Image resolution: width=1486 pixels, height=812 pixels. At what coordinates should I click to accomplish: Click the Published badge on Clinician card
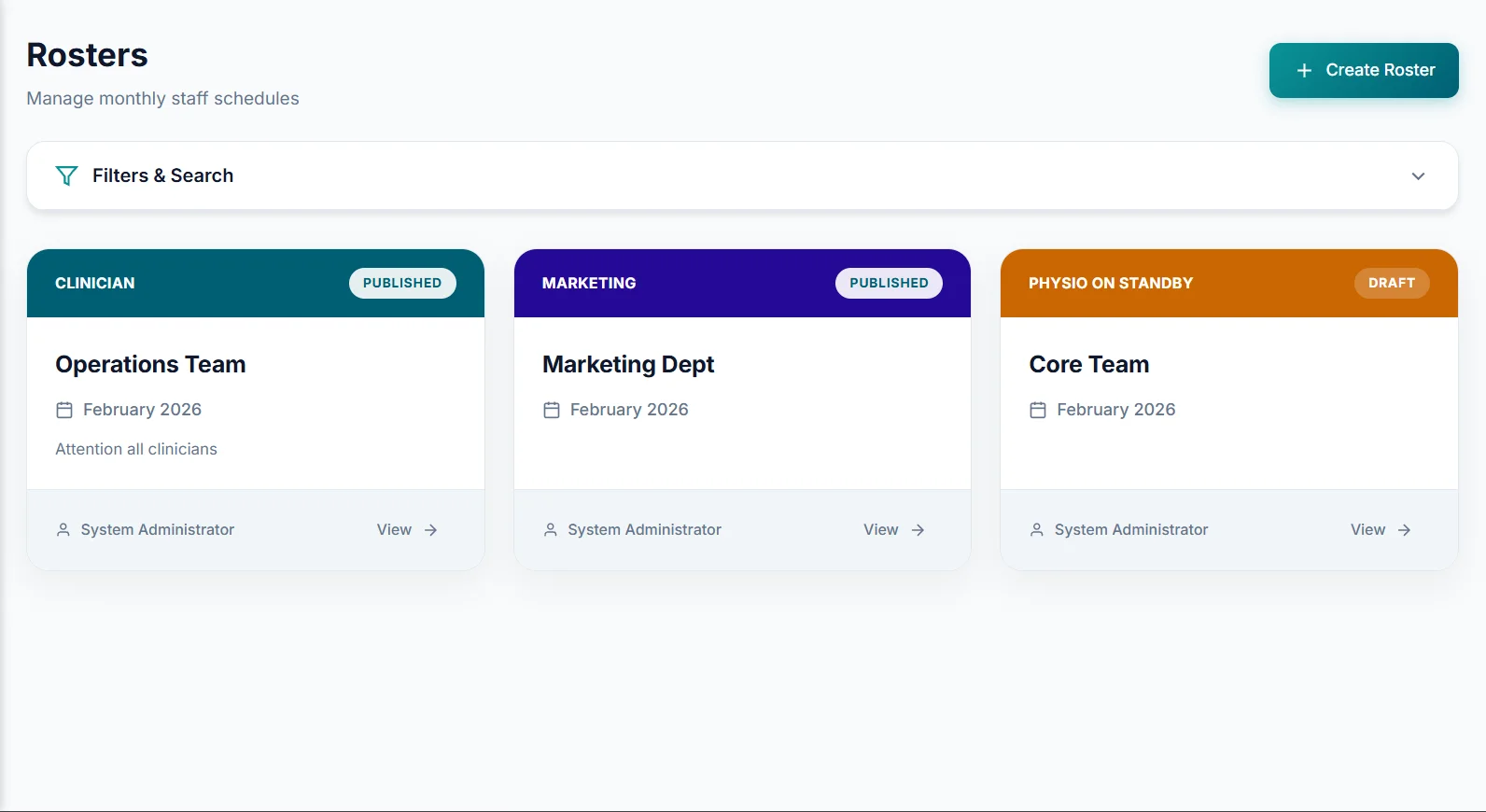coord(402,283)
